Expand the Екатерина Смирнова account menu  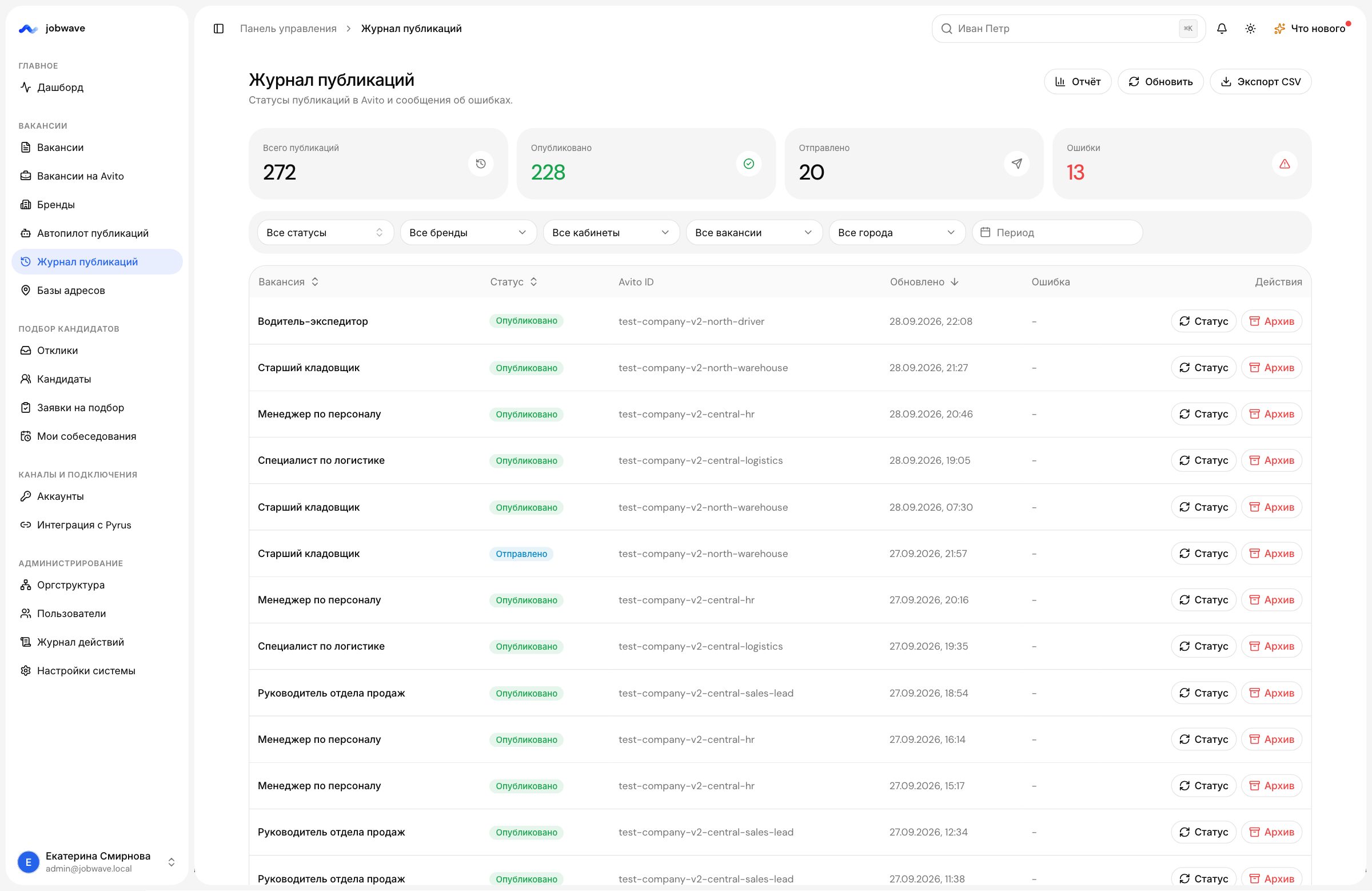pos(97,862)
